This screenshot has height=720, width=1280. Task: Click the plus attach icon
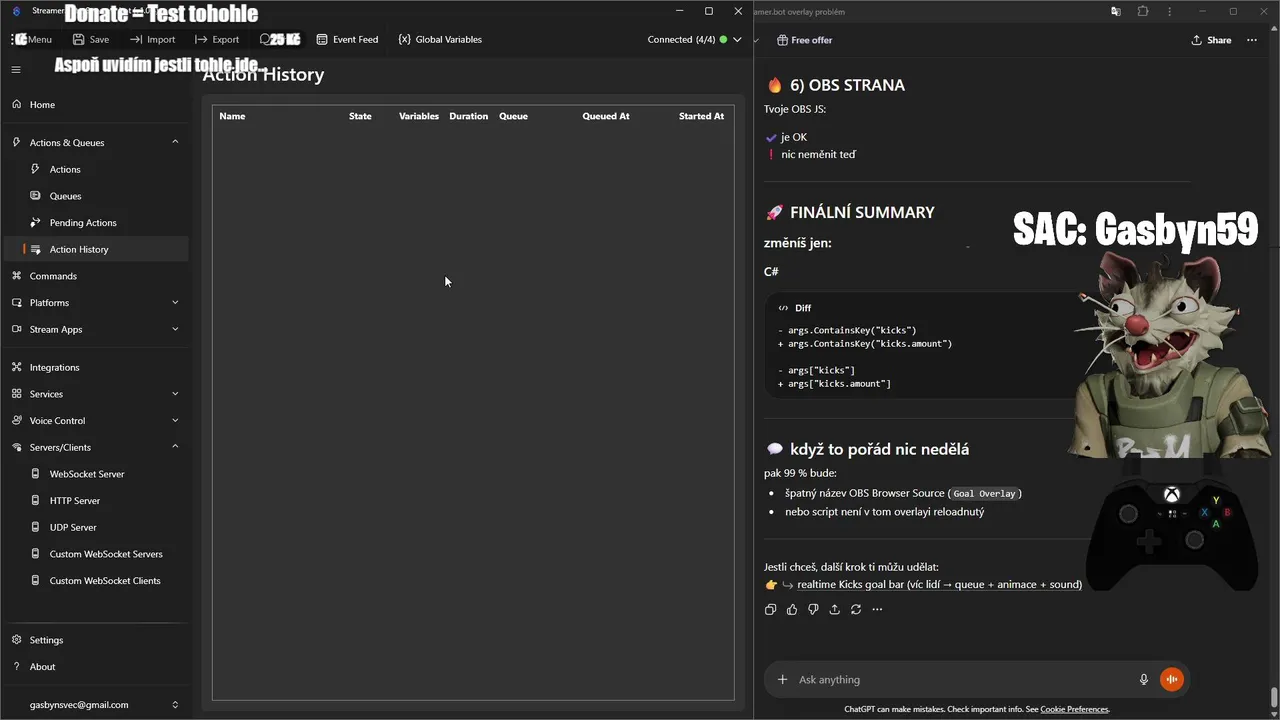(x=783, y=680)
